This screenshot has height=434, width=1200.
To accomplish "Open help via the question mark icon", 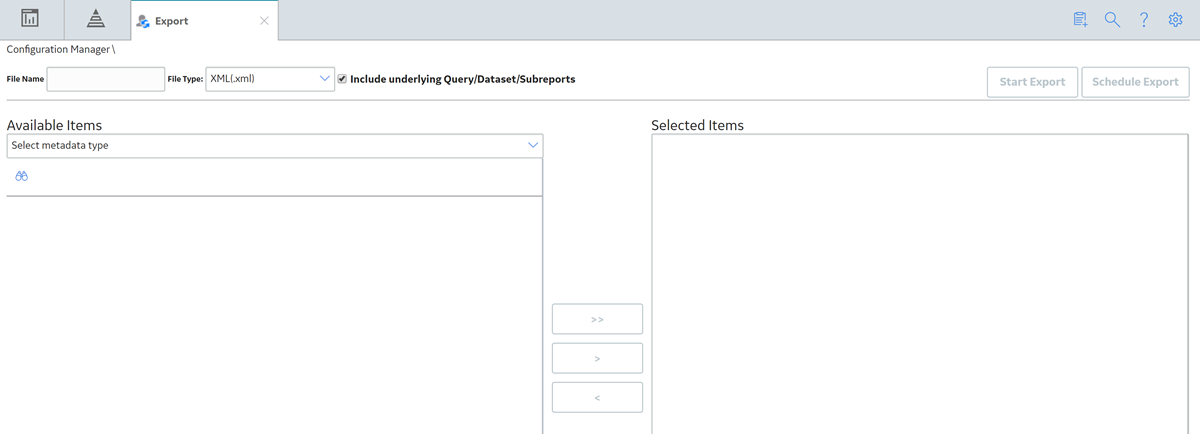I will (x=1144, y=19).
